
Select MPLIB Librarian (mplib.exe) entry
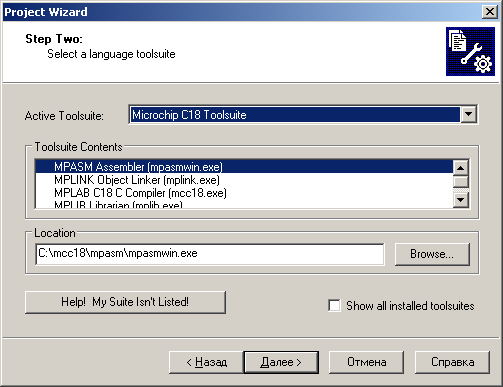click(x=244, y=204)
